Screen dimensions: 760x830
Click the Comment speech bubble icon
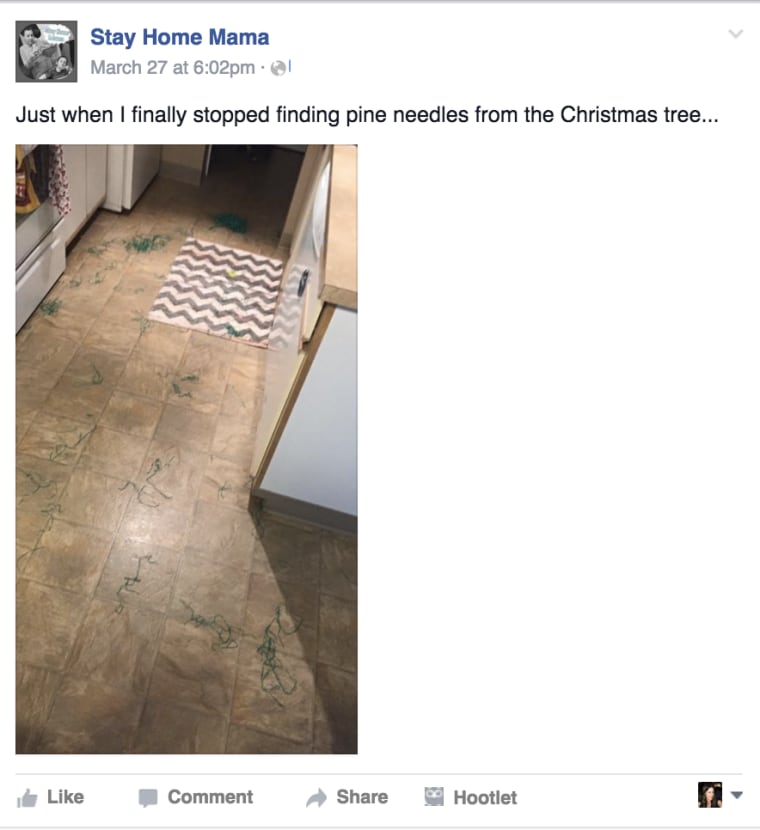(x=148, y=798)
